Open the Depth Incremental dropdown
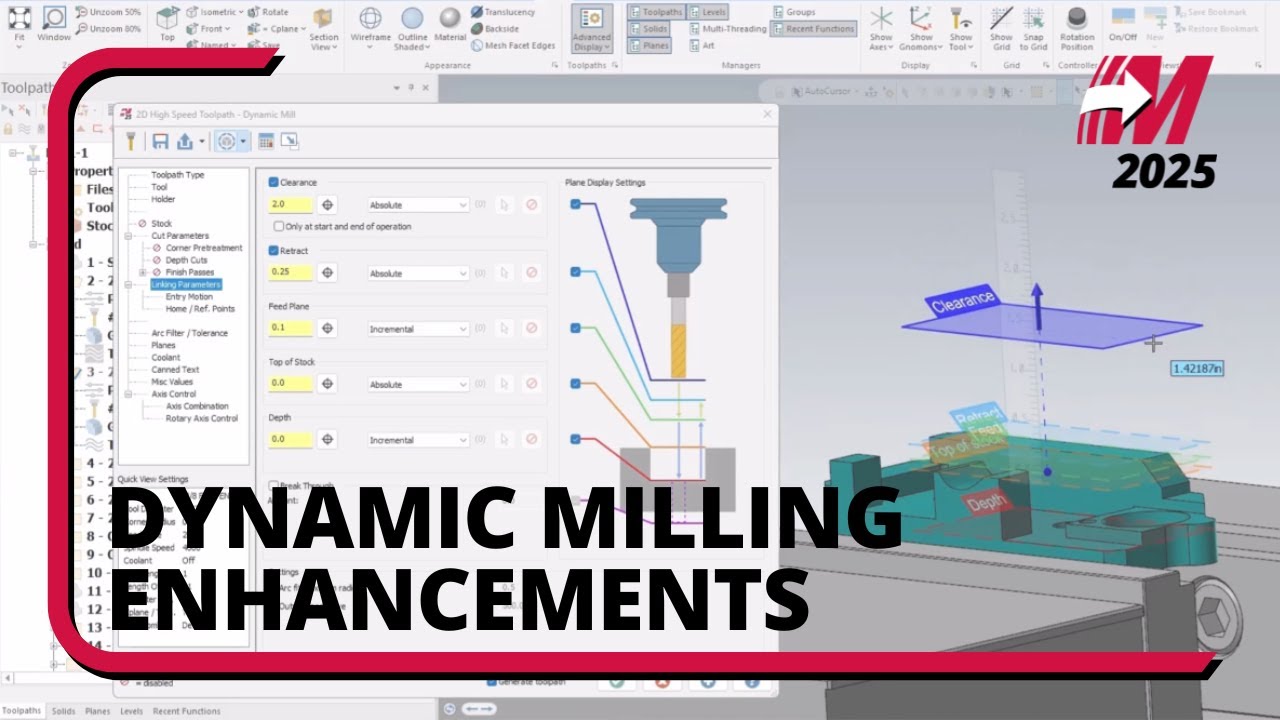Viewport: 1280px width, 720px height. (x=418, y=440)
